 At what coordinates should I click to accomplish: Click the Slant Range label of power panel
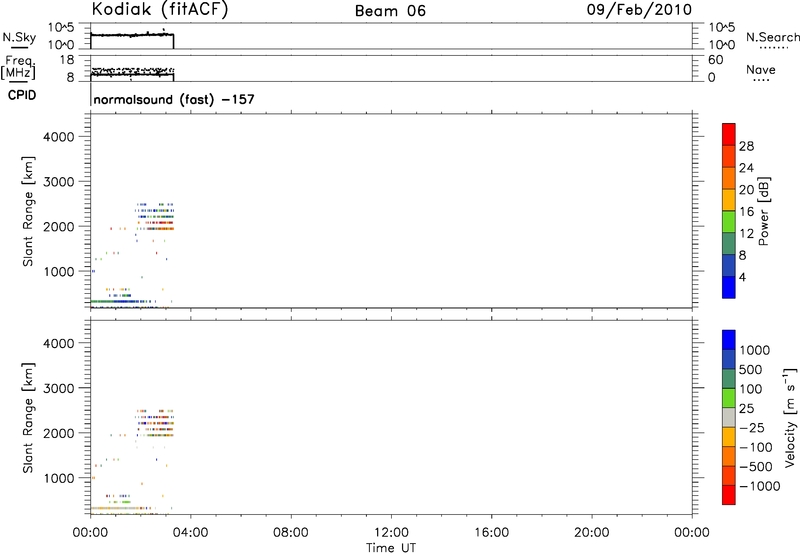click(28, 212)
